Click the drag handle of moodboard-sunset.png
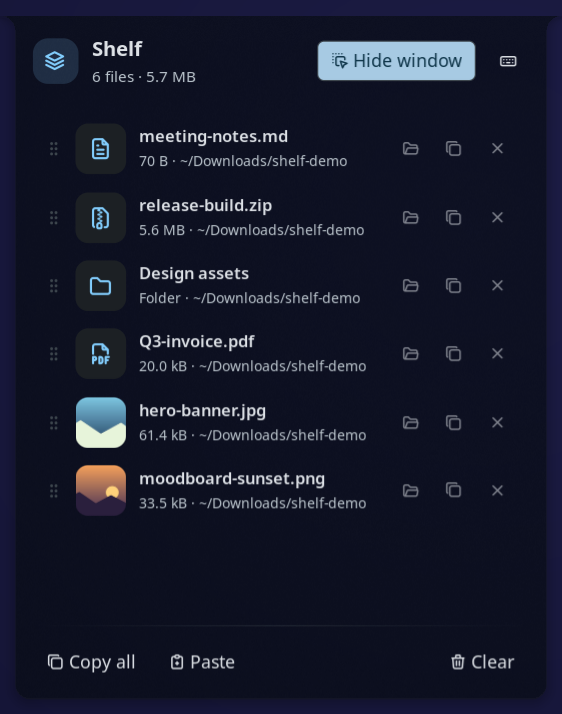 pos(54,490)
